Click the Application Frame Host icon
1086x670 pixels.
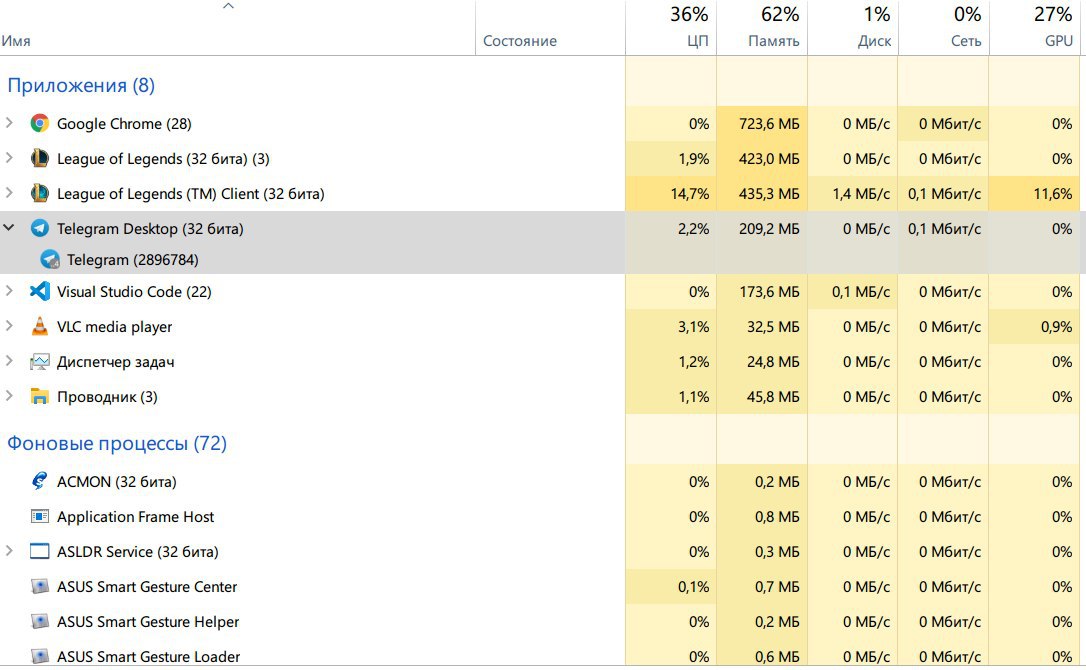pos(39,516)
